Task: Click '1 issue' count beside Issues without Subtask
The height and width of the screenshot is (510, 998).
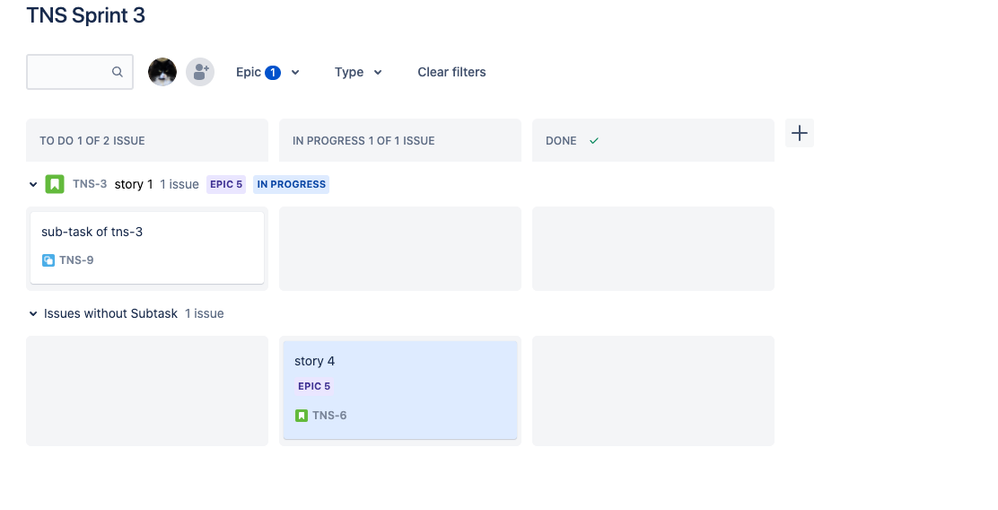Action: pyautogui.click(x=204, y=314)
